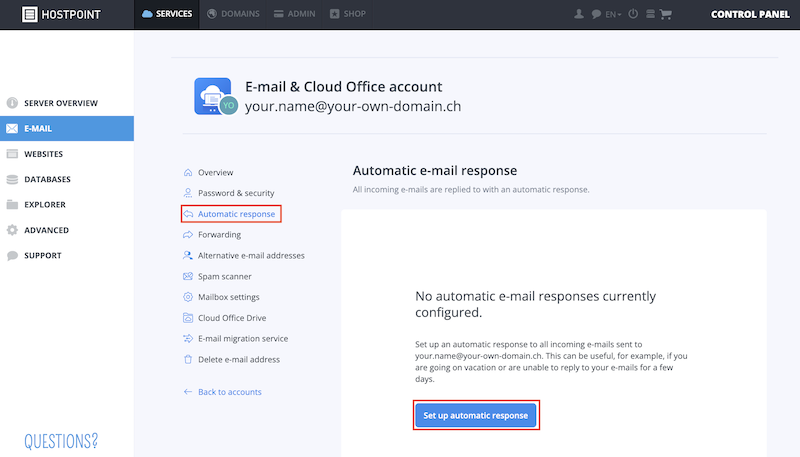Click the Explorer folder icon
This screenshot has height=457, width=800.
pyautogui.click(x=12, y=205)
